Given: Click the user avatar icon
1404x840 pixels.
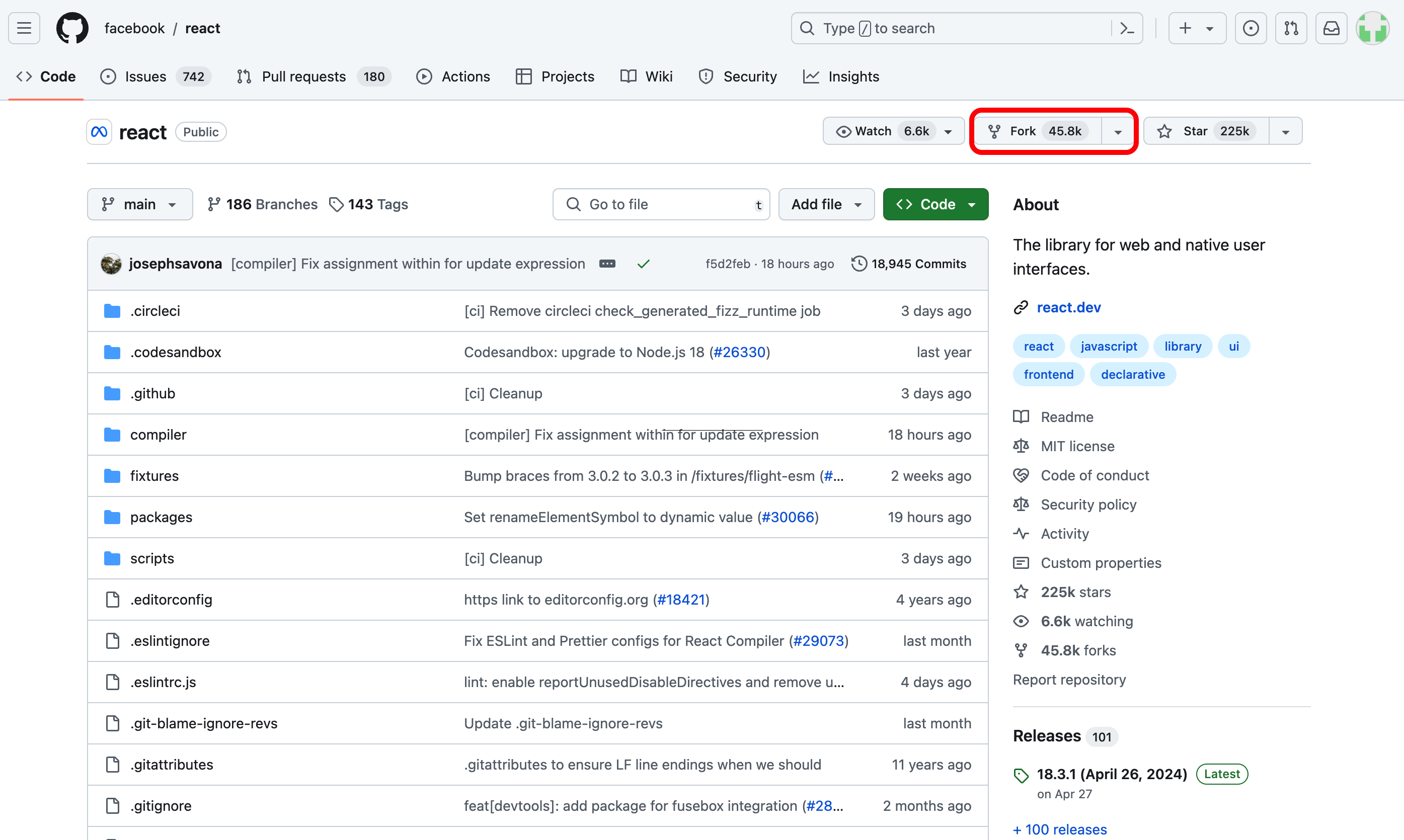Looking at the screenshot, I should (1372, 28).
